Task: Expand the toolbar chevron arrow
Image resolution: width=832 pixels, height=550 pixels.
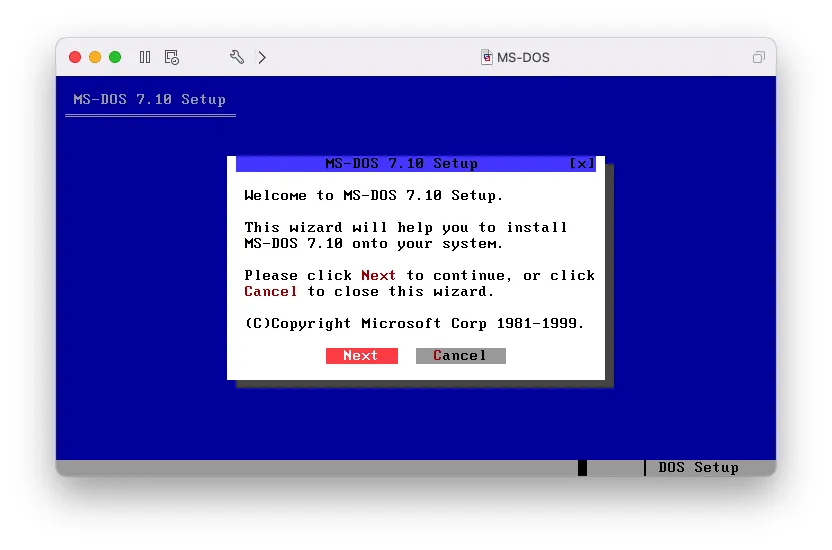Action: click(262, 57)
